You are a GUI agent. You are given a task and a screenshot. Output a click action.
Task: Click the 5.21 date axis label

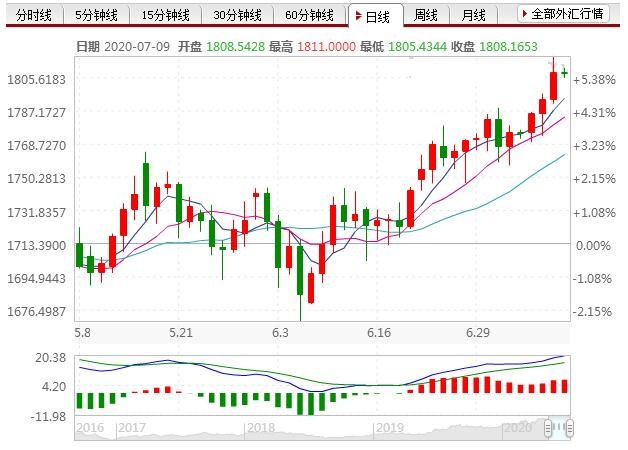[x=181, y=332]
